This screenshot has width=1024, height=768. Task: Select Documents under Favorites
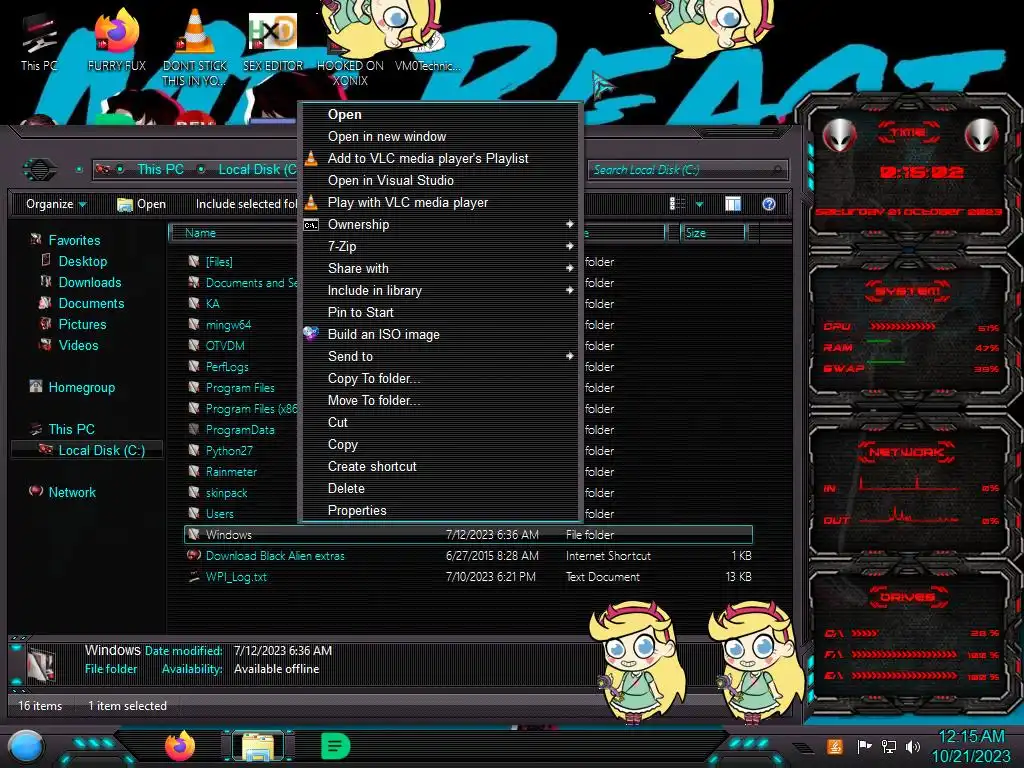tap(91, 303)
